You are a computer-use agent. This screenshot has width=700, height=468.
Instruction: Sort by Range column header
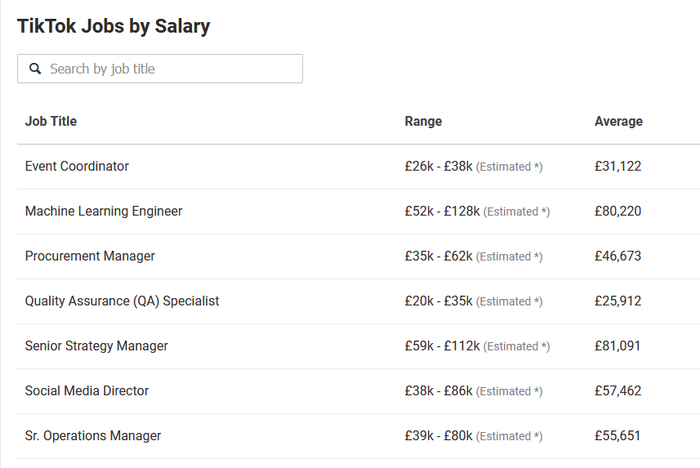point(423,122)
